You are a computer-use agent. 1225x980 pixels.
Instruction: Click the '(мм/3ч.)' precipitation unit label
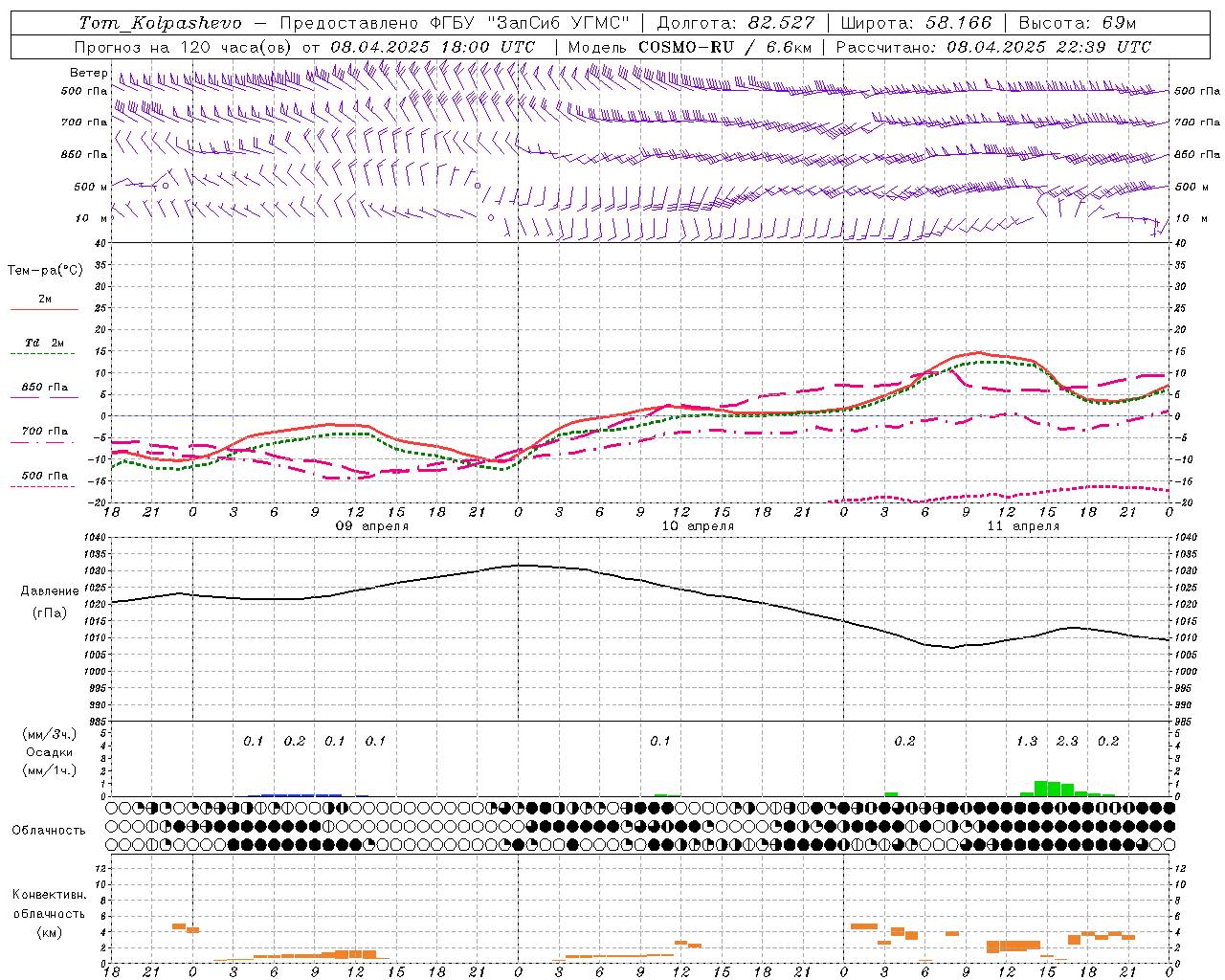coord(49,734)
